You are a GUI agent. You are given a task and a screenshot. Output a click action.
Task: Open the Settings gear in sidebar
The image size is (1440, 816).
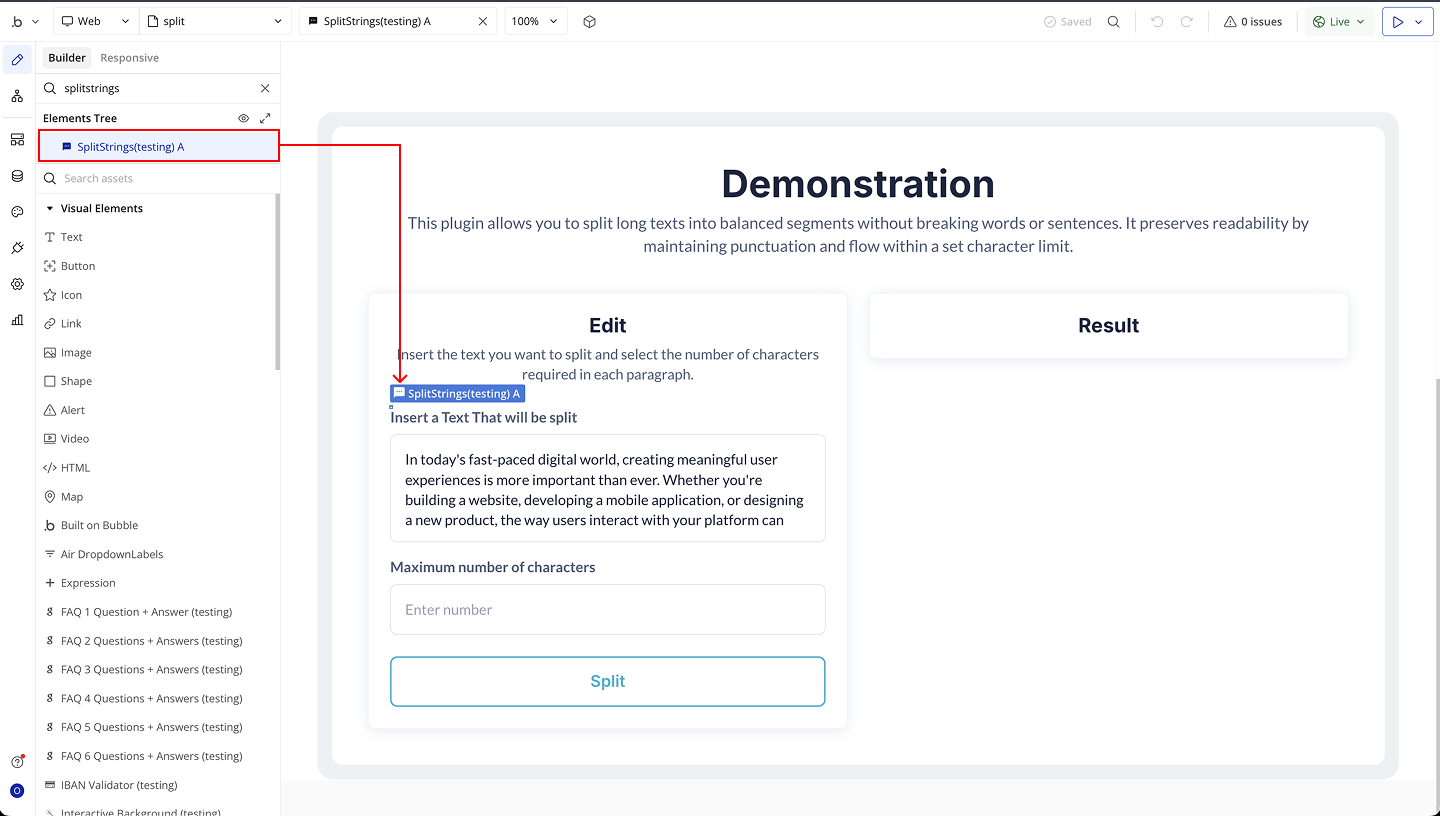click(17, 284)
